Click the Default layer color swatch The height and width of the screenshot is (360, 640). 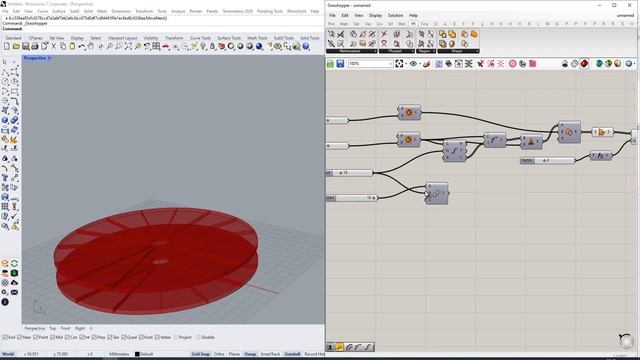tap(137, 354)
